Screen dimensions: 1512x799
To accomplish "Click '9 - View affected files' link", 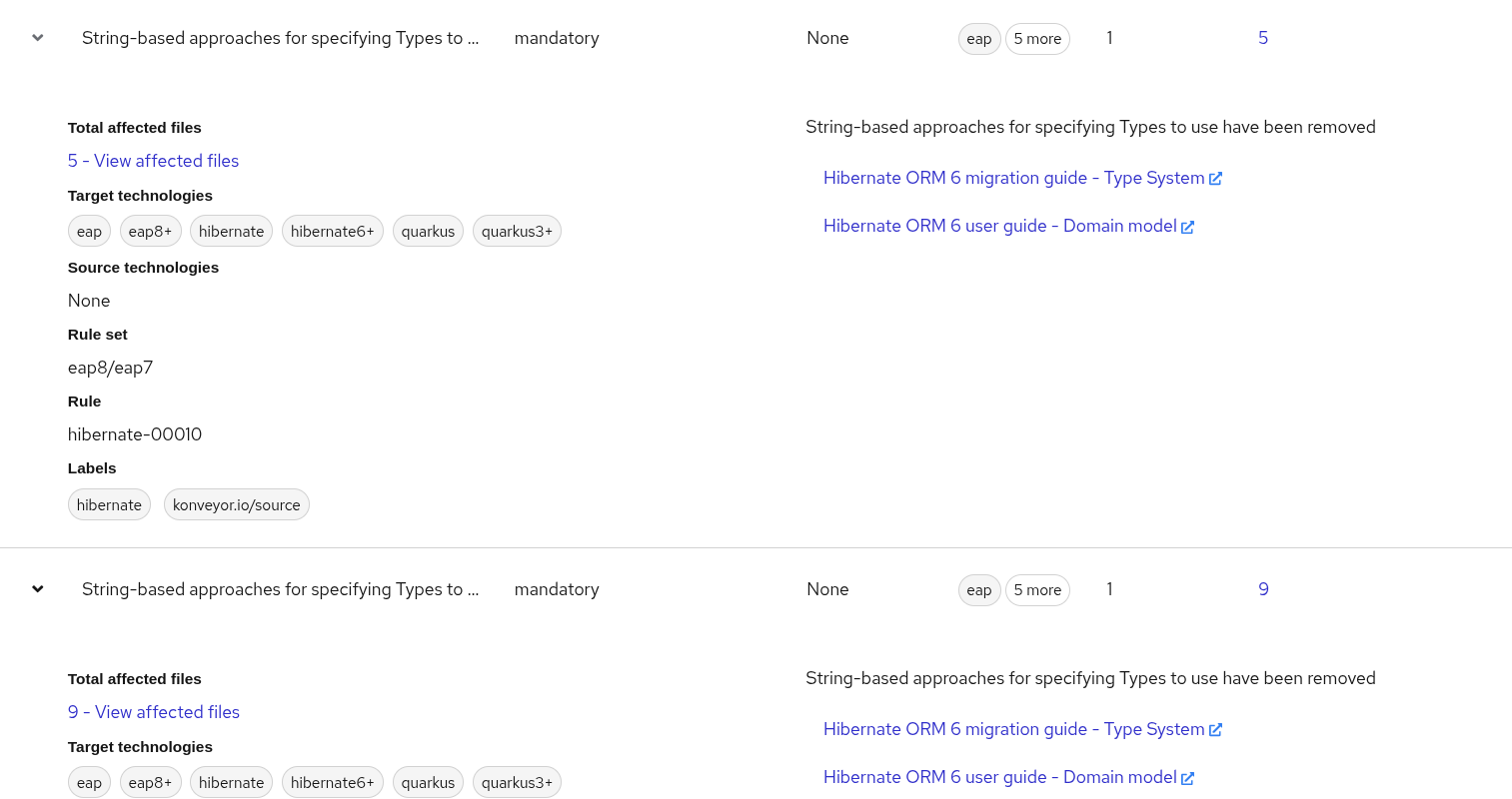I will [154, 712].
